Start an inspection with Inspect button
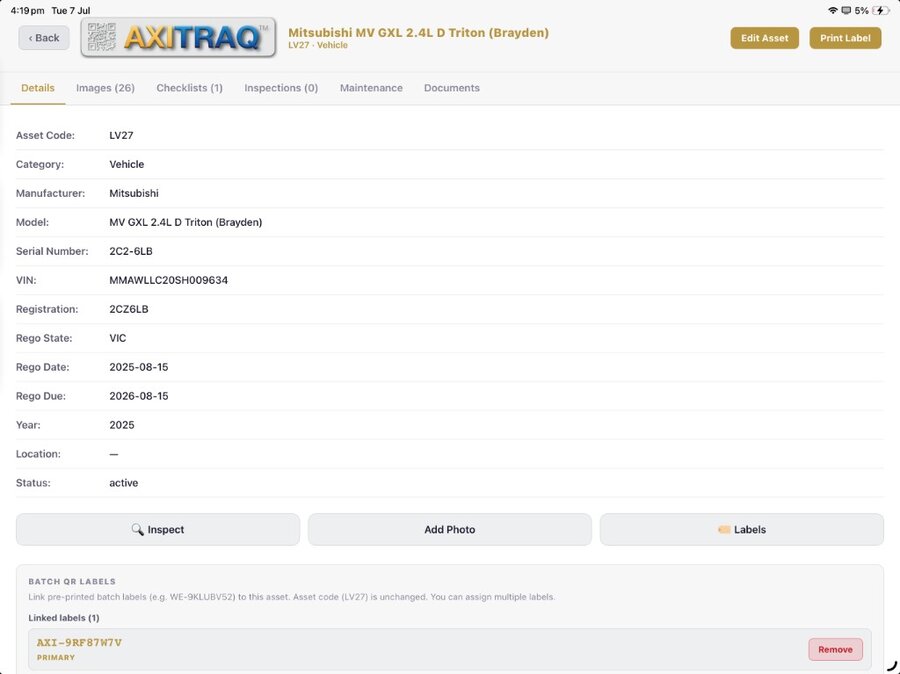This screenshot has height=674, width=900. (158, 529)
